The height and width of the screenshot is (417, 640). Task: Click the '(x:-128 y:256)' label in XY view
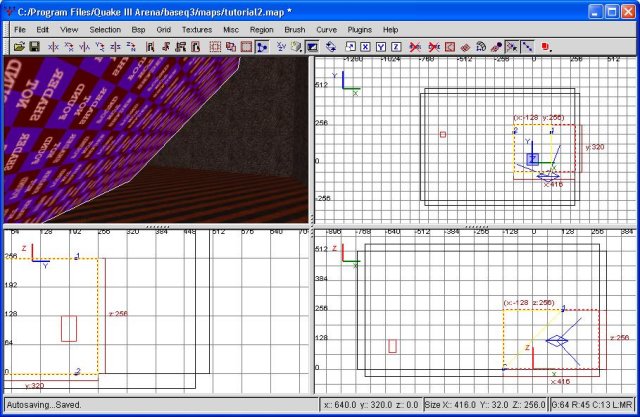click(x=539, y=118)
